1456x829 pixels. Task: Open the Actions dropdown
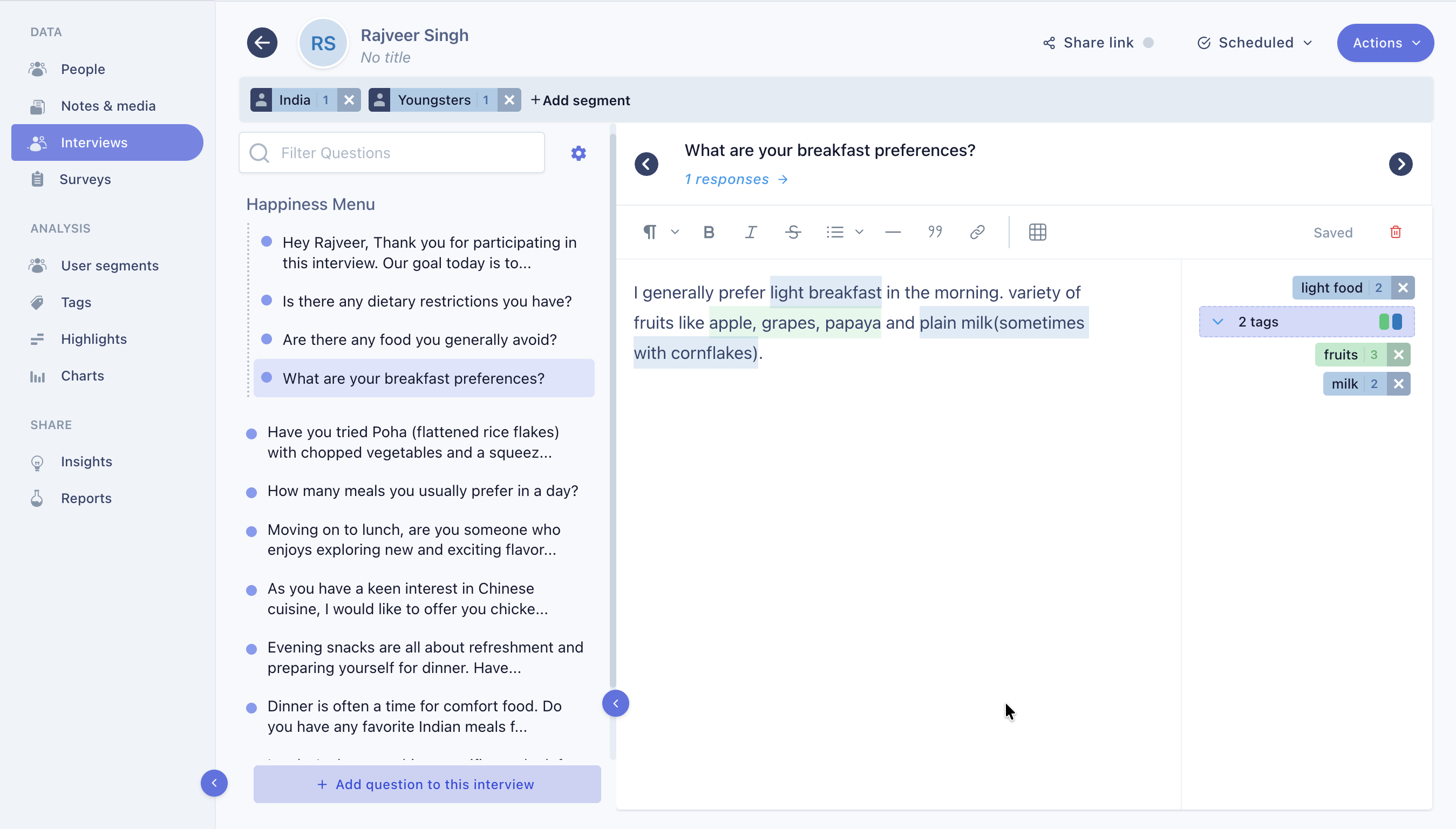coord(1385,42)
